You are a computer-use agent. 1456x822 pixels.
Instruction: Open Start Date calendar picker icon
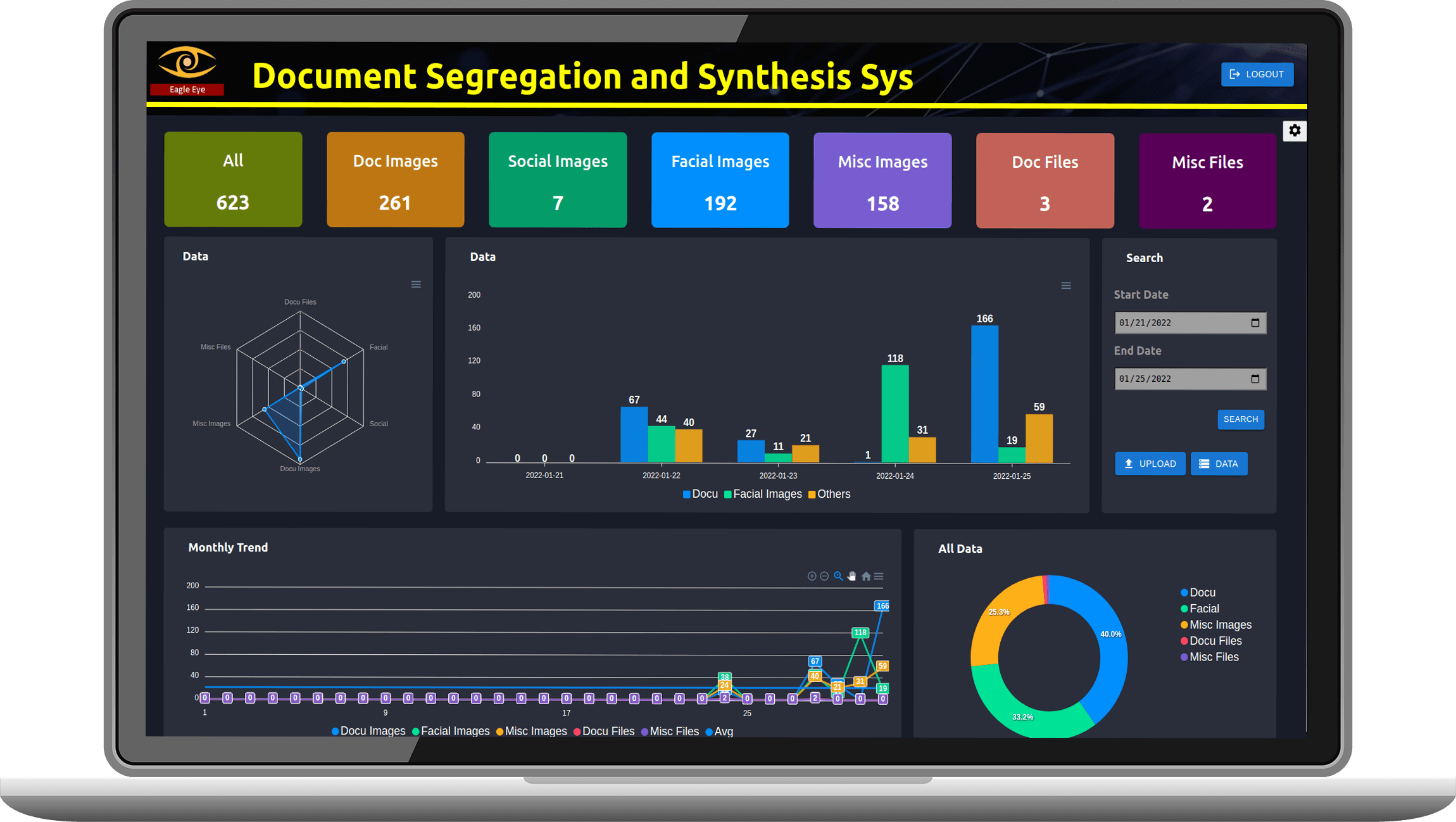(x=1255, y=323)
